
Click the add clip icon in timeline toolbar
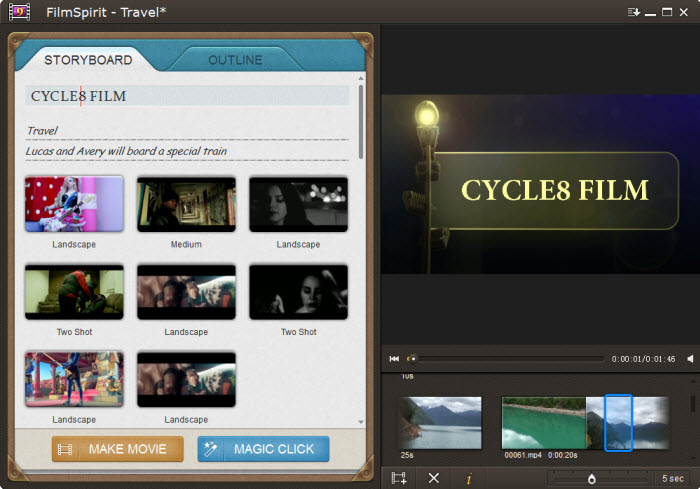point(399,478)
